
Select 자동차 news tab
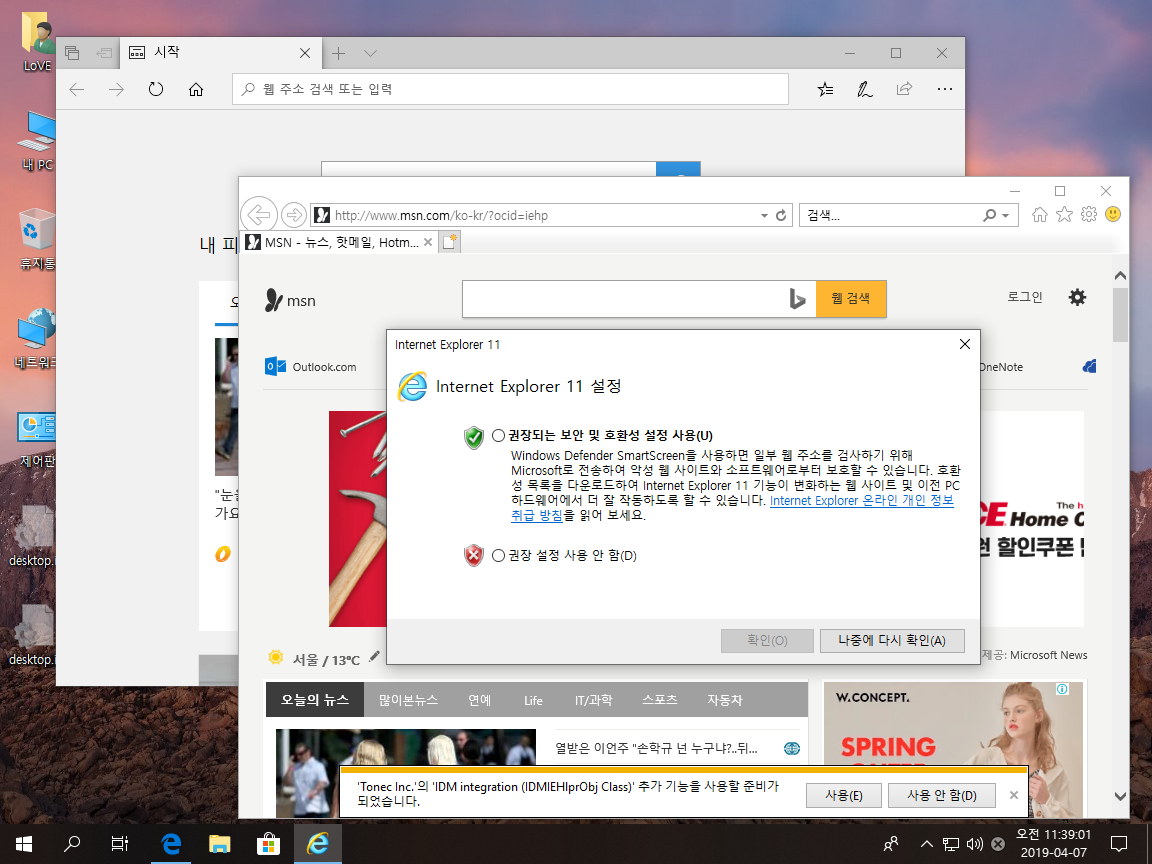tap(725, 700)
